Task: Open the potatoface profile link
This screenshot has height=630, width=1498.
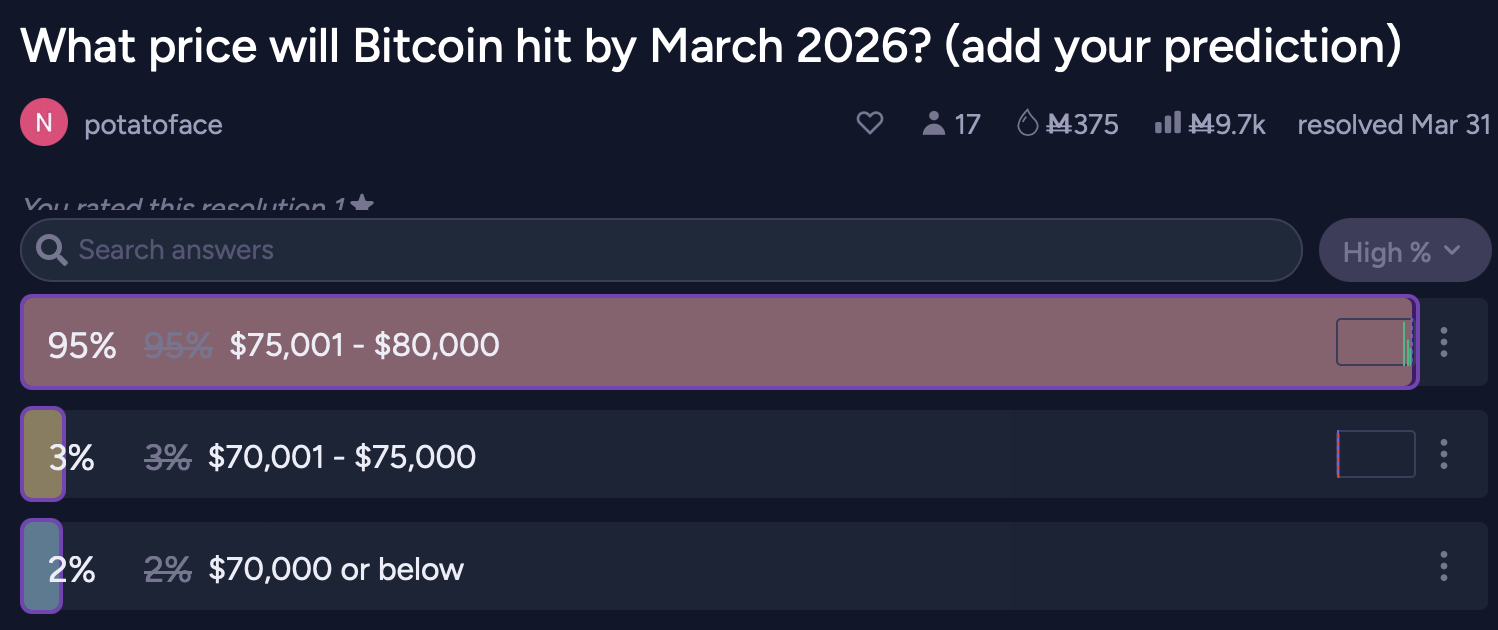Action: 153,125
